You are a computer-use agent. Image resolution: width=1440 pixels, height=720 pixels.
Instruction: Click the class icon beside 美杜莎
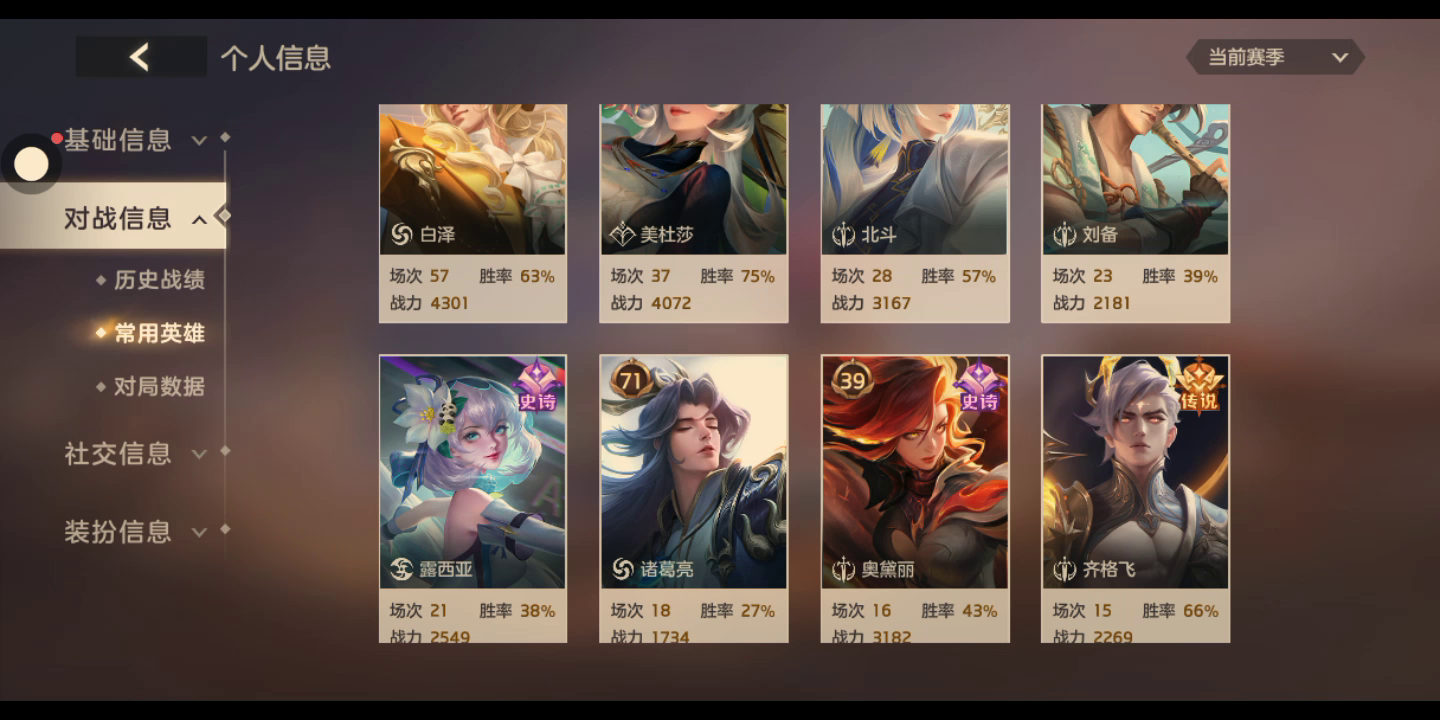(x=622, y=234)
